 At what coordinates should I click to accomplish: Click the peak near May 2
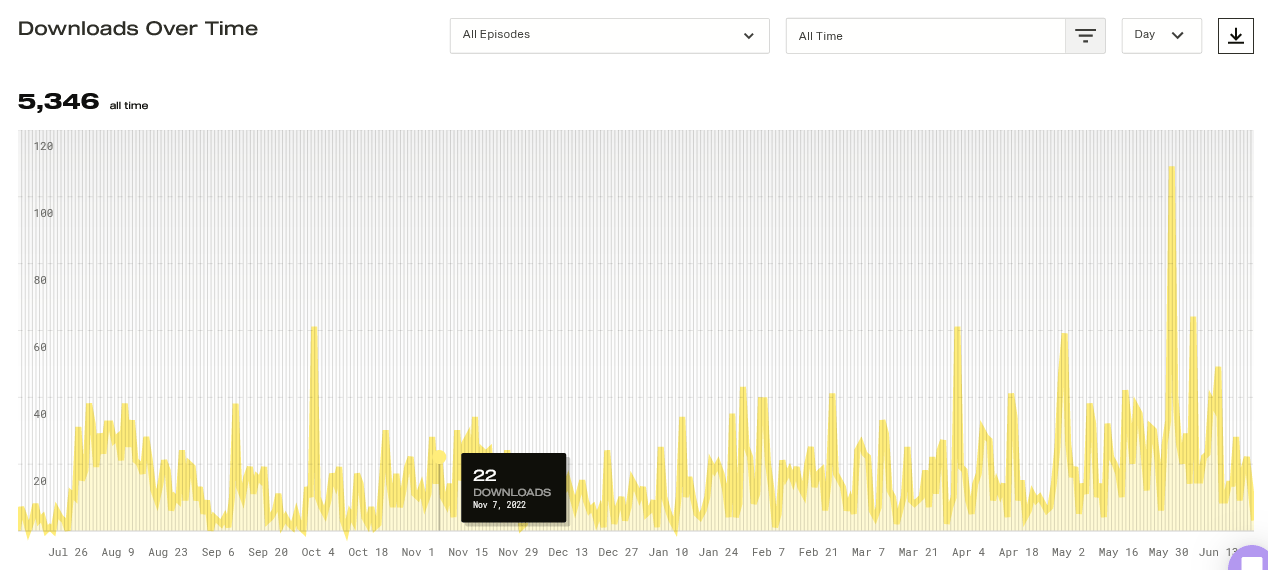click(1064, 336)
